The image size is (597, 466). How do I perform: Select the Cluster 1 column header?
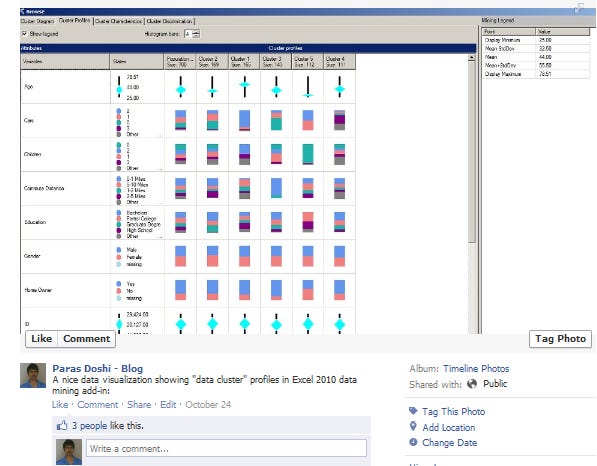(x=244, y=61)
